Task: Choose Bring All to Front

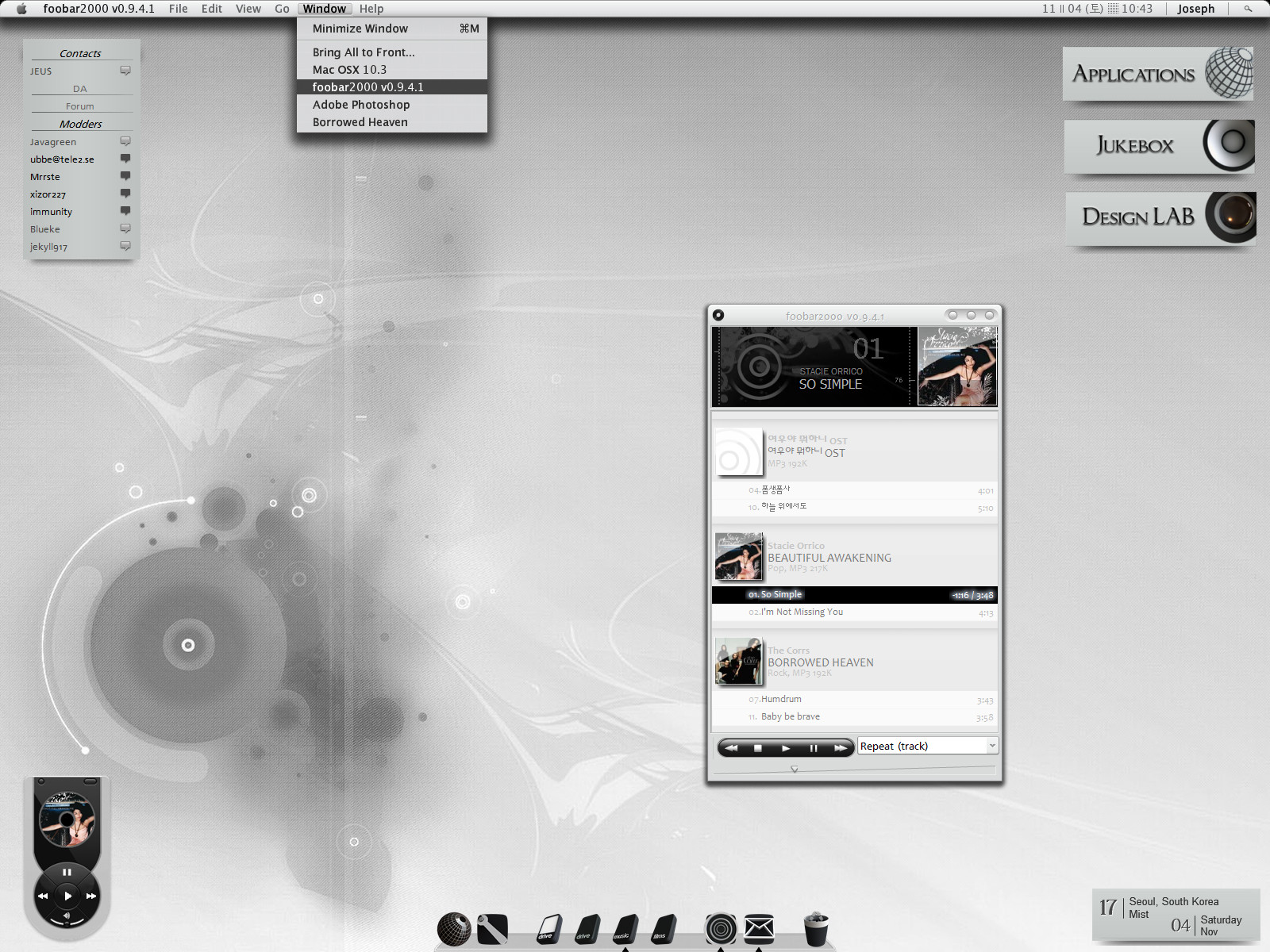Action: (392, 52)
